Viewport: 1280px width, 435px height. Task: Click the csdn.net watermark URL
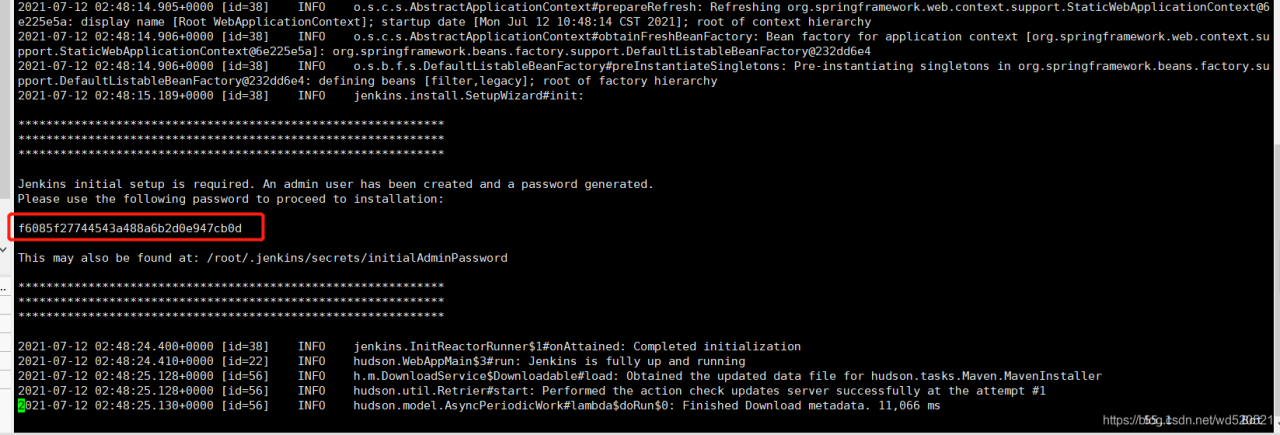point(1180,421)
